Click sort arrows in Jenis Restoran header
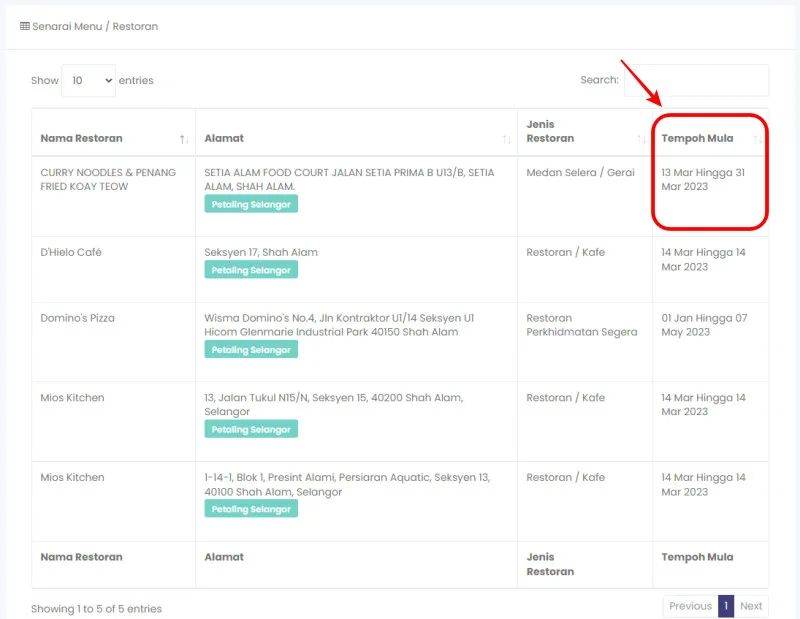The width and height of the screenshot is (800, 619). [x=641, y=139]
